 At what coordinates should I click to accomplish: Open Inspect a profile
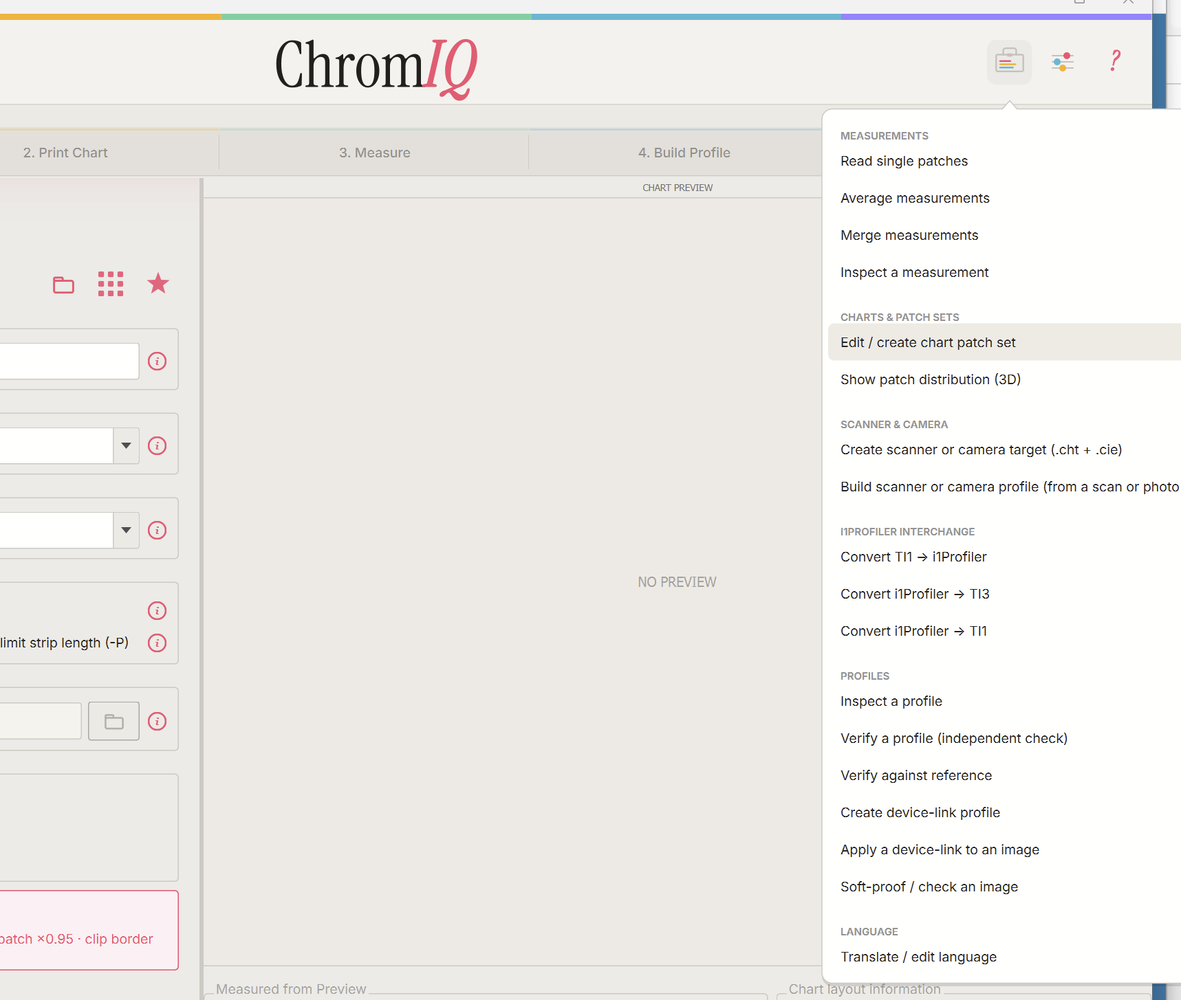pyautogui.click(x=1005, y=701)
